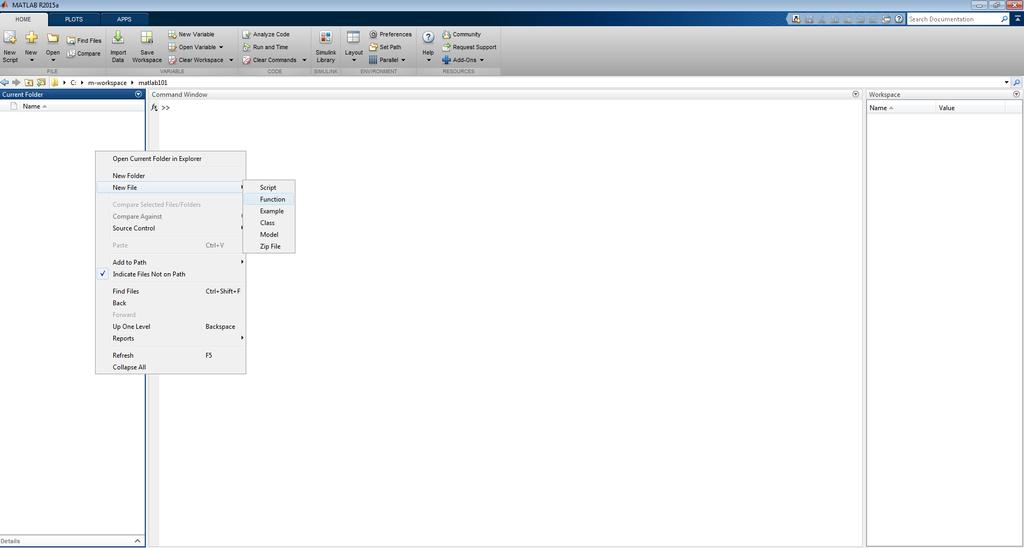Click the quick access help question icon
This screenshot has width=1024, height=548.
click(x=899, y=19)
